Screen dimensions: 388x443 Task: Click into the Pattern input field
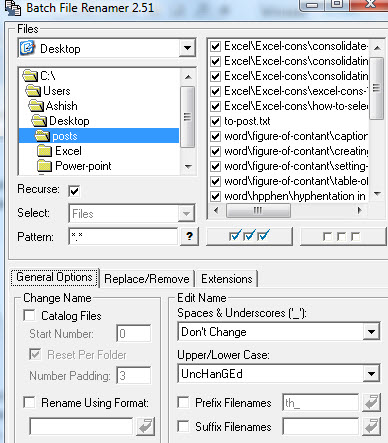[123, 236]
